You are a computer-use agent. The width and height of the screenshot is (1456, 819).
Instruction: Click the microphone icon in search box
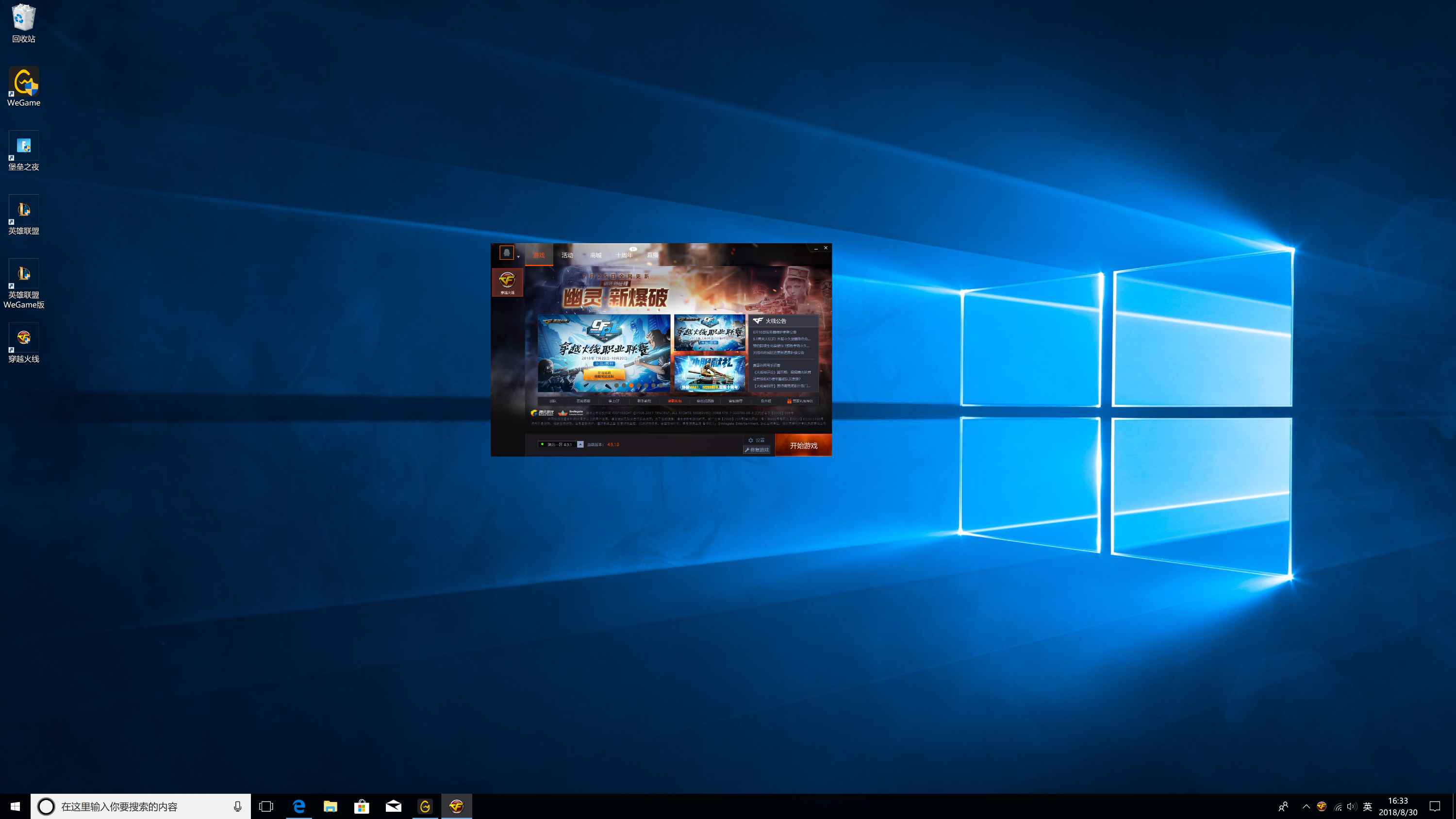click(237, 806)
